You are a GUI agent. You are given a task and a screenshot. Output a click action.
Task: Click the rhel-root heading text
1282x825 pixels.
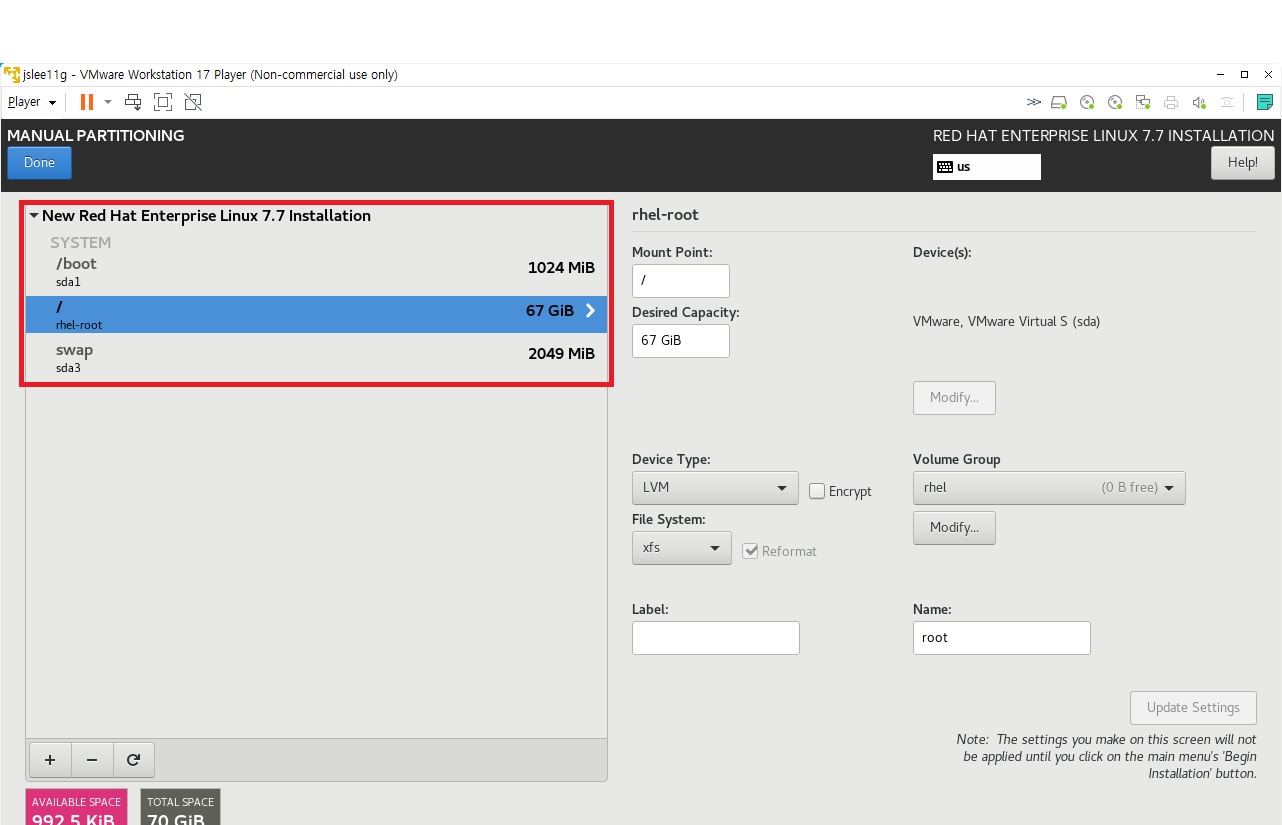665,215
